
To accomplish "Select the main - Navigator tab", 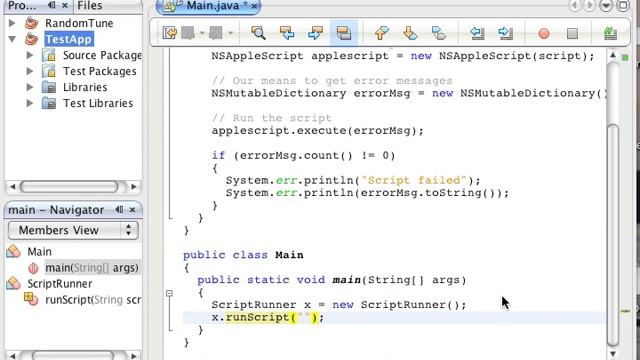I will [56, 210].
